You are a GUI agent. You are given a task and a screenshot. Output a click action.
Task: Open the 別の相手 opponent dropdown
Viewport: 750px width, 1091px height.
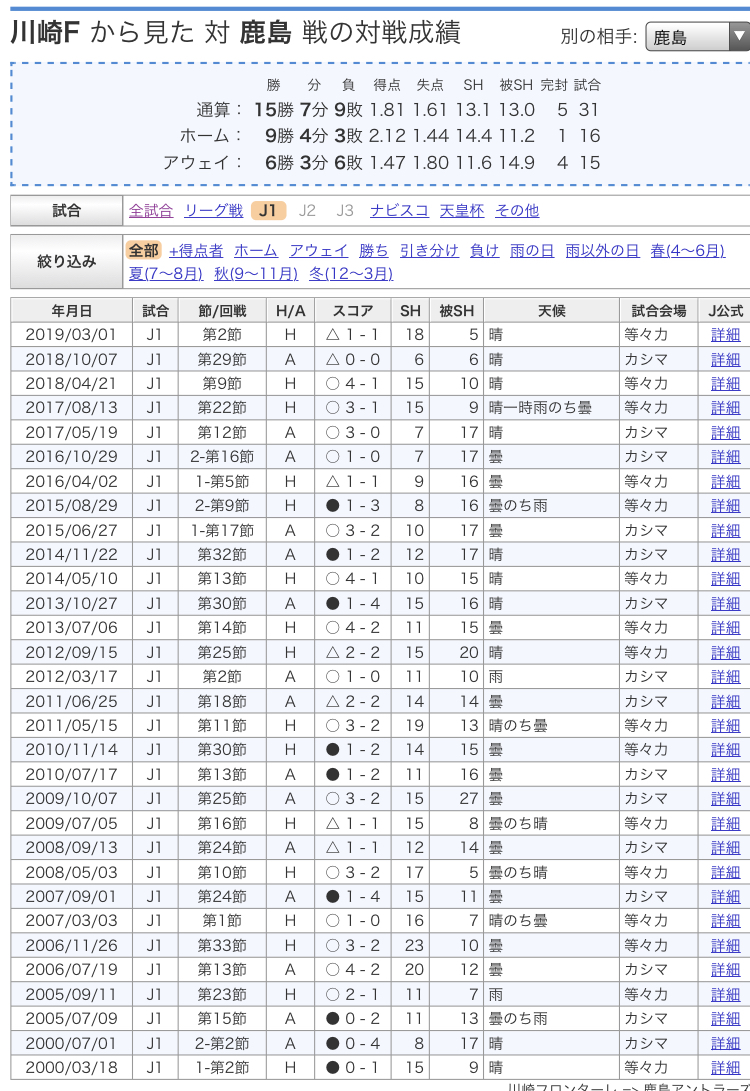coord(698,37)
